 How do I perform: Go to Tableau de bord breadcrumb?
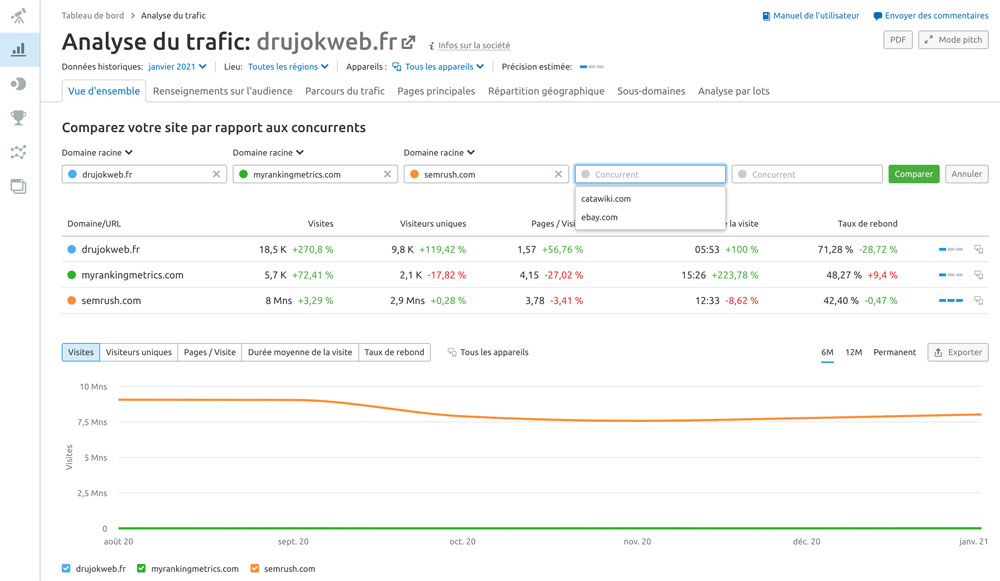93,15
